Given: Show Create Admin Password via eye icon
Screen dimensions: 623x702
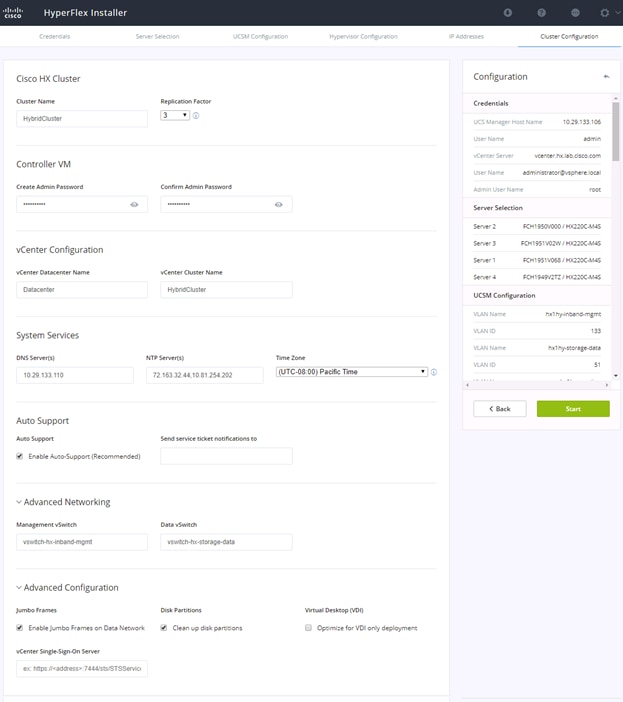Looking at the screenshot, I should pos(134,205).
